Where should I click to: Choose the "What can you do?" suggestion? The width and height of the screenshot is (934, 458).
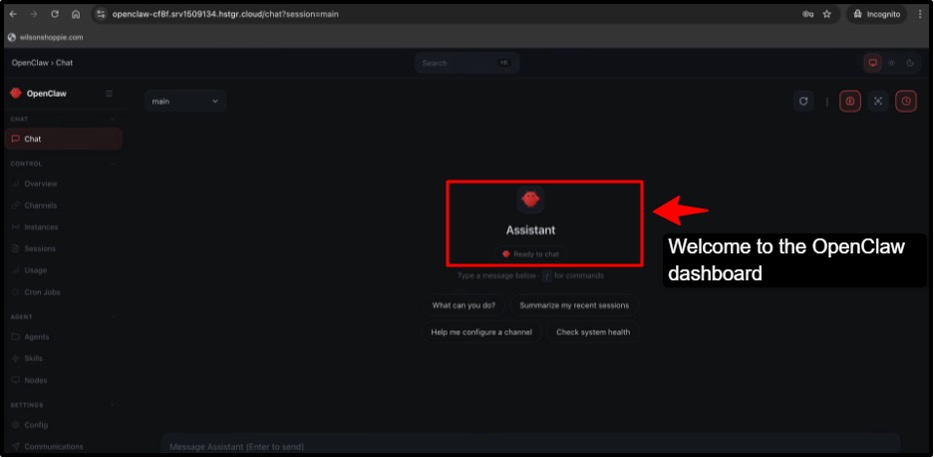463,306
